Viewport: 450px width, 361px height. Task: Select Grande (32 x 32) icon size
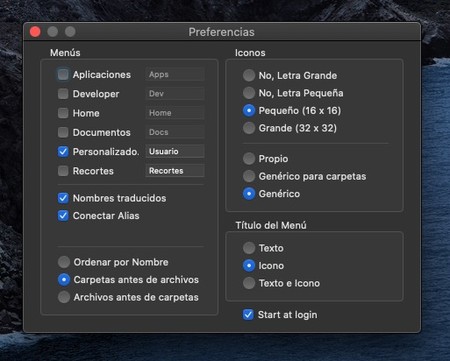click(x=249, y=128)
